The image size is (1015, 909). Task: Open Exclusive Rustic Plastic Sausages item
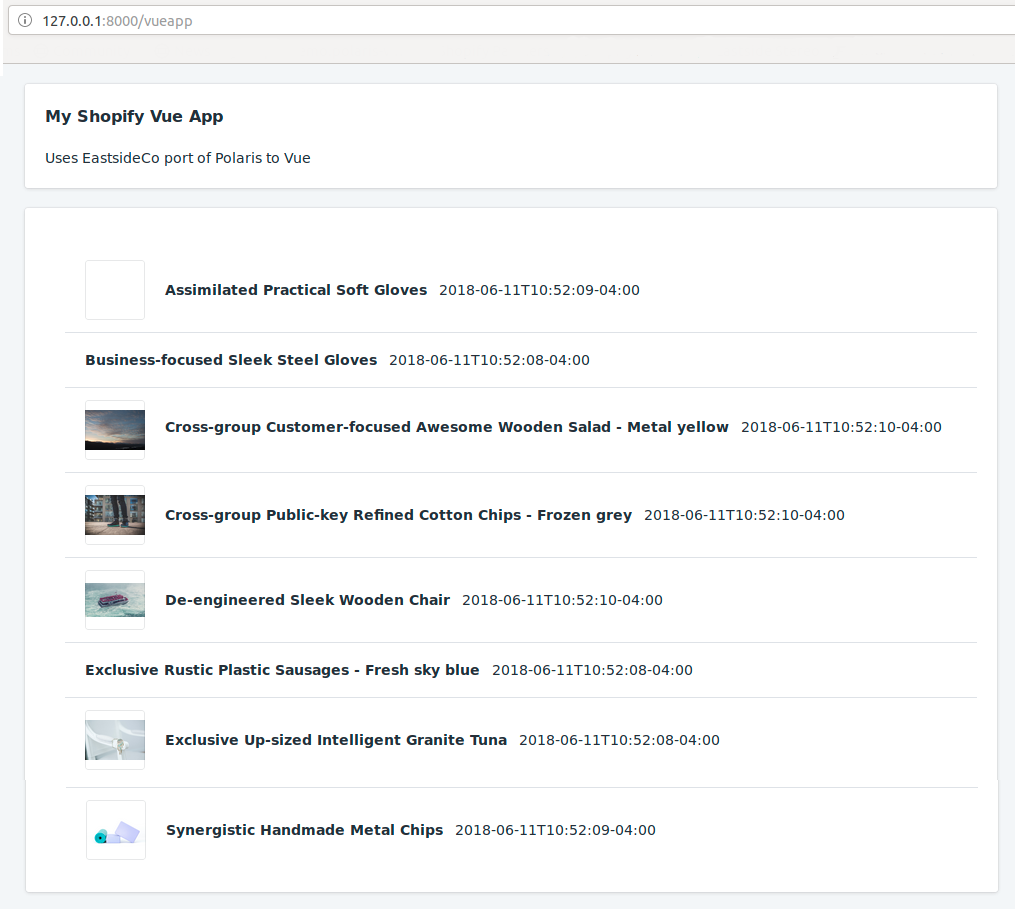282,670
